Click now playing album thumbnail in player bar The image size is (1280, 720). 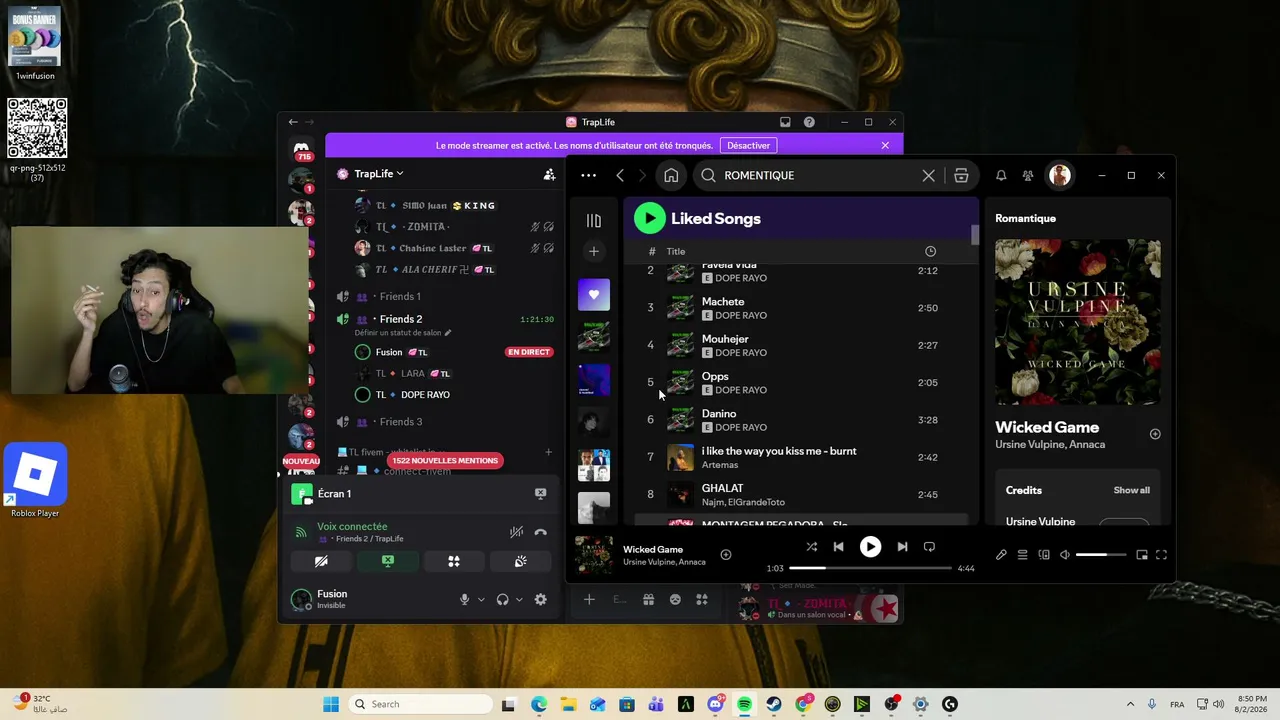[593, 555]
